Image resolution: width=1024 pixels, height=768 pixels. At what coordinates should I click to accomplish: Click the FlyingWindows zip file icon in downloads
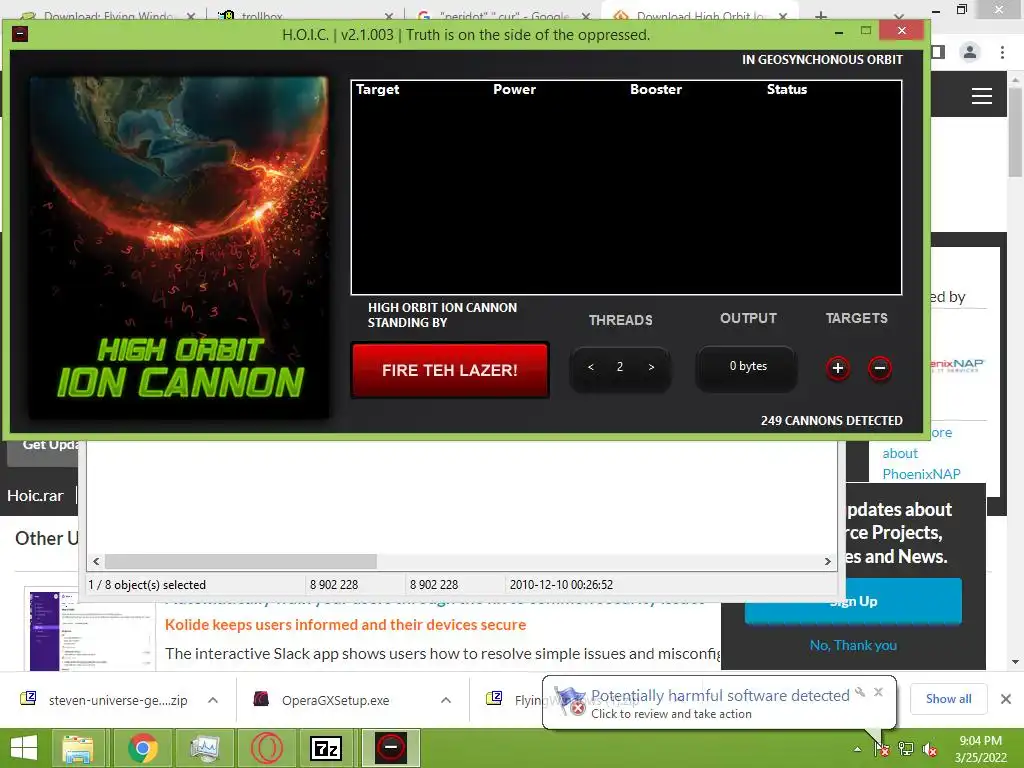coord(494,699)
